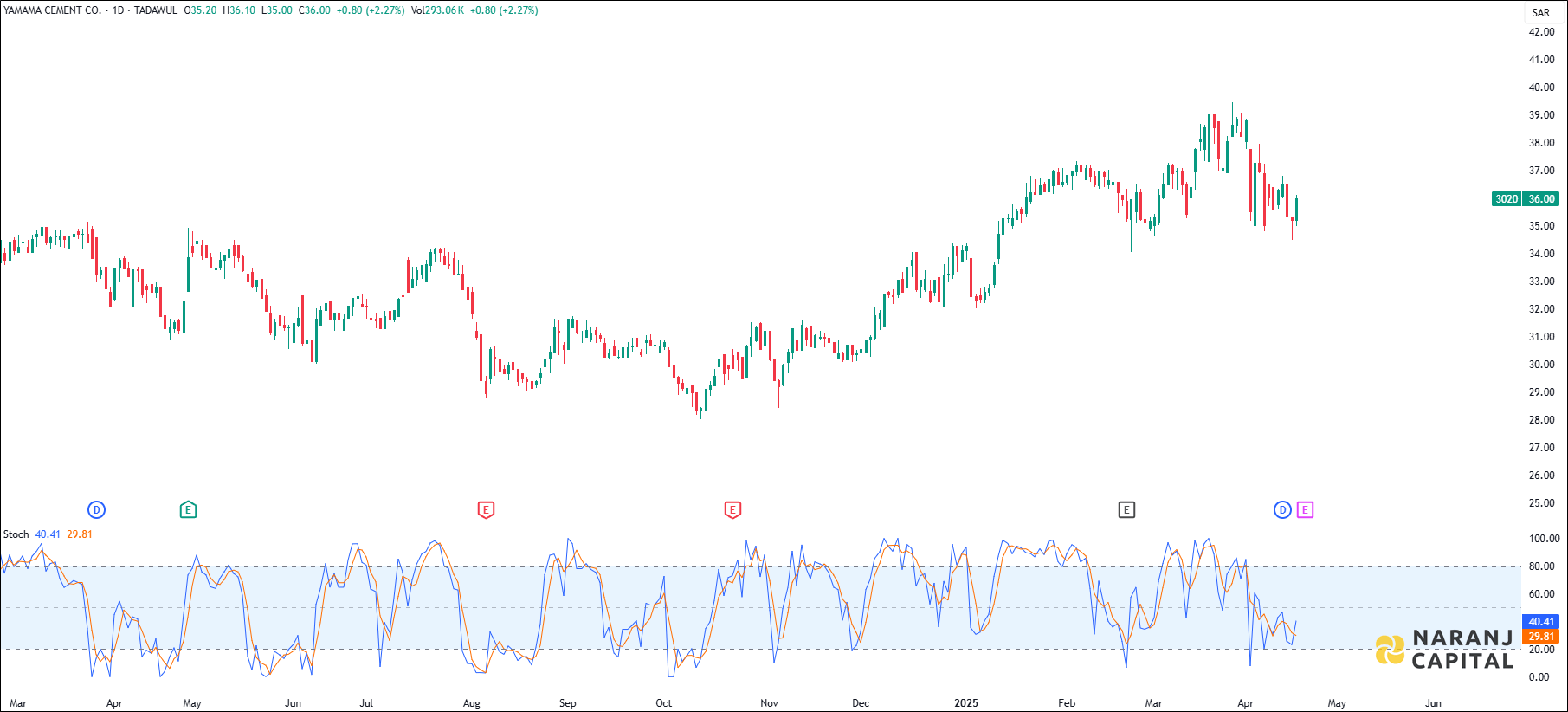1568x712 pixels.
Task: Click the current price tag 36.00
Action: pyautogui.click(x=1541, y=199)
